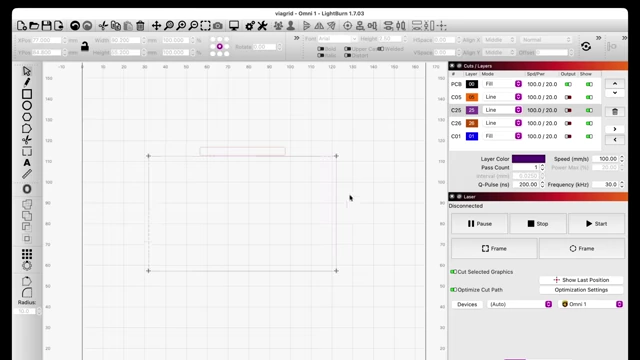
Task: Select the Rectangle tool
Action: 27,94
